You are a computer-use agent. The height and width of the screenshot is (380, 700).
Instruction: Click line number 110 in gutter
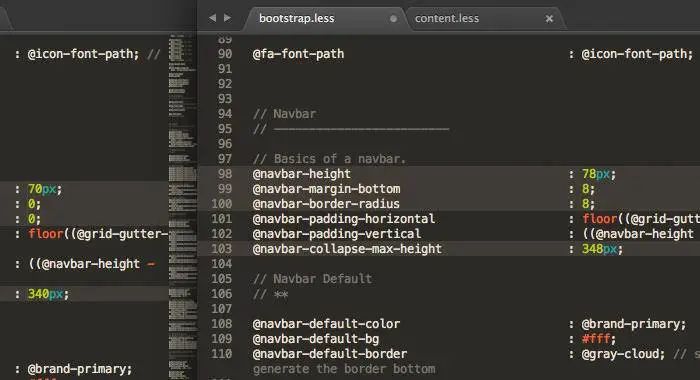click(222, 354)
